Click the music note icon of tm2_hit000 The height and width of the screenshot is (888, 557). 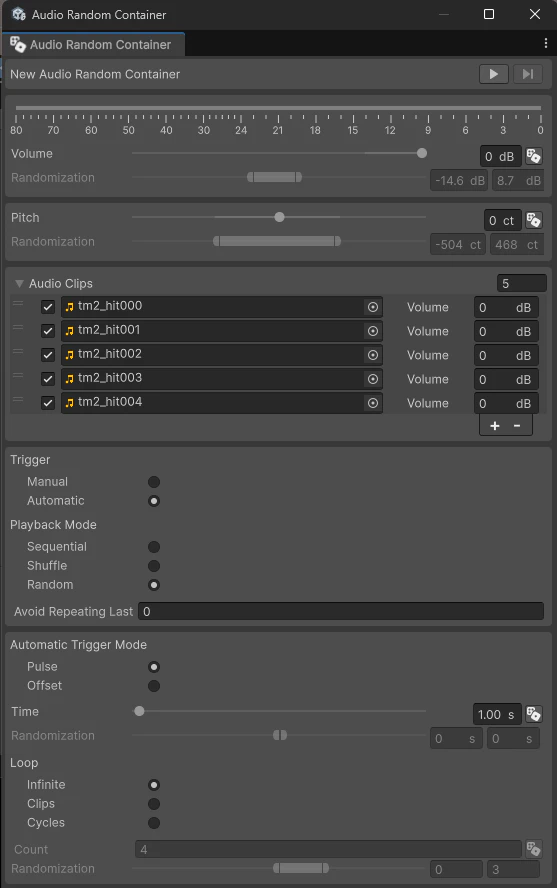point(70,307)
